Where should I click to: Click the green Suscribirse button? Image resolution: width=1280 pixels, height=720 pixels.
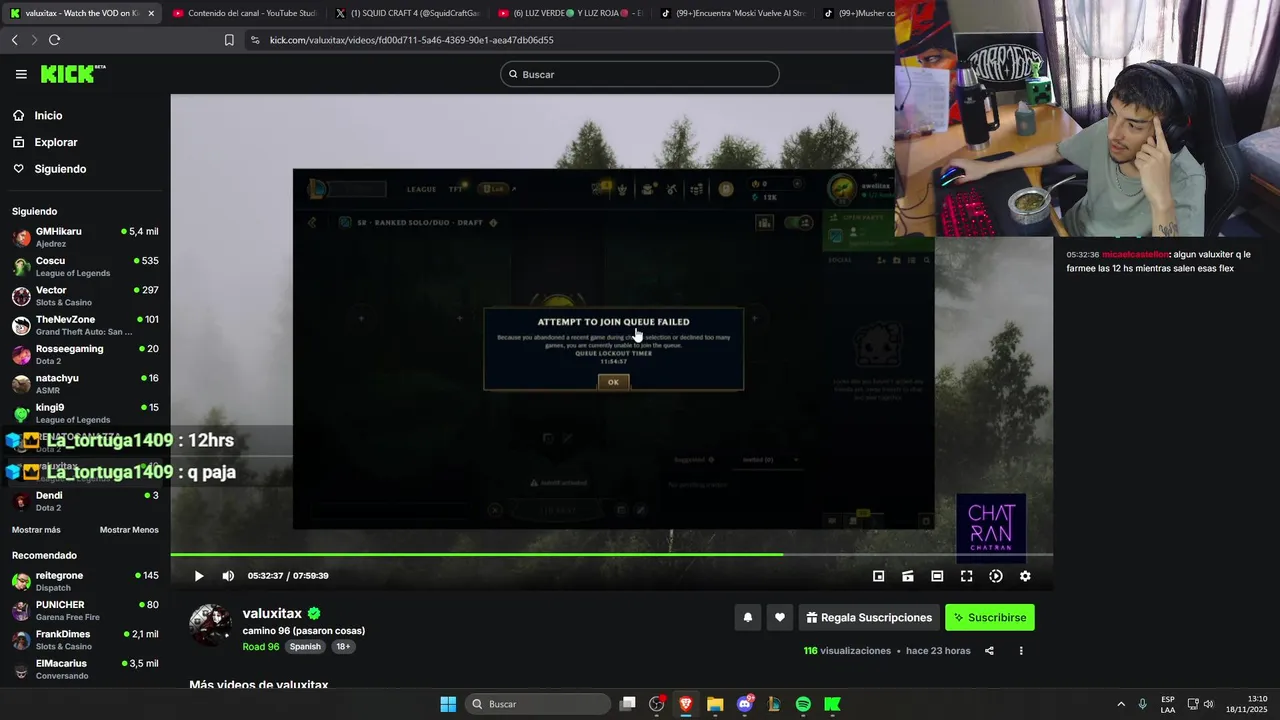[990, 618]
